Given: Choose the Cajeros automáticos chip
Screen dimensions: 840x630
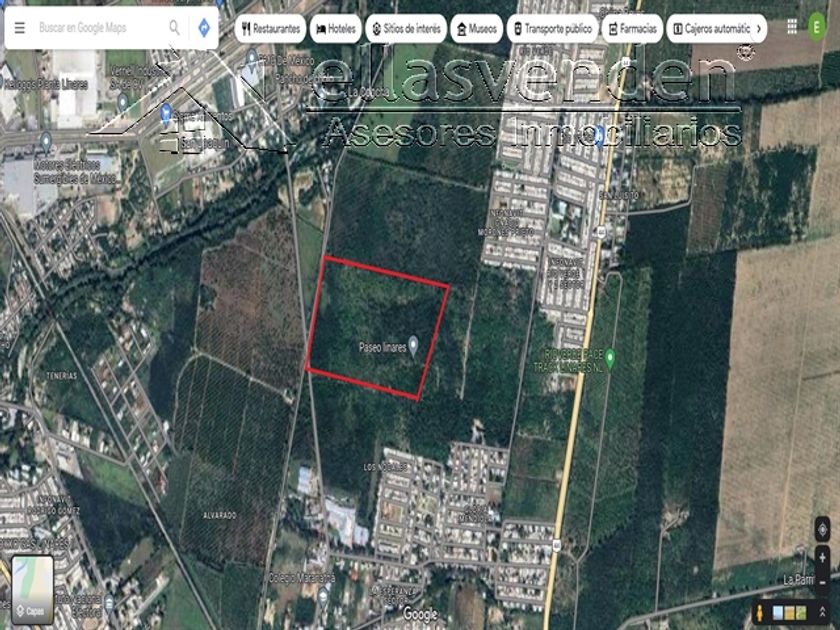Looking at the screenshot, I should pos(710,28).
